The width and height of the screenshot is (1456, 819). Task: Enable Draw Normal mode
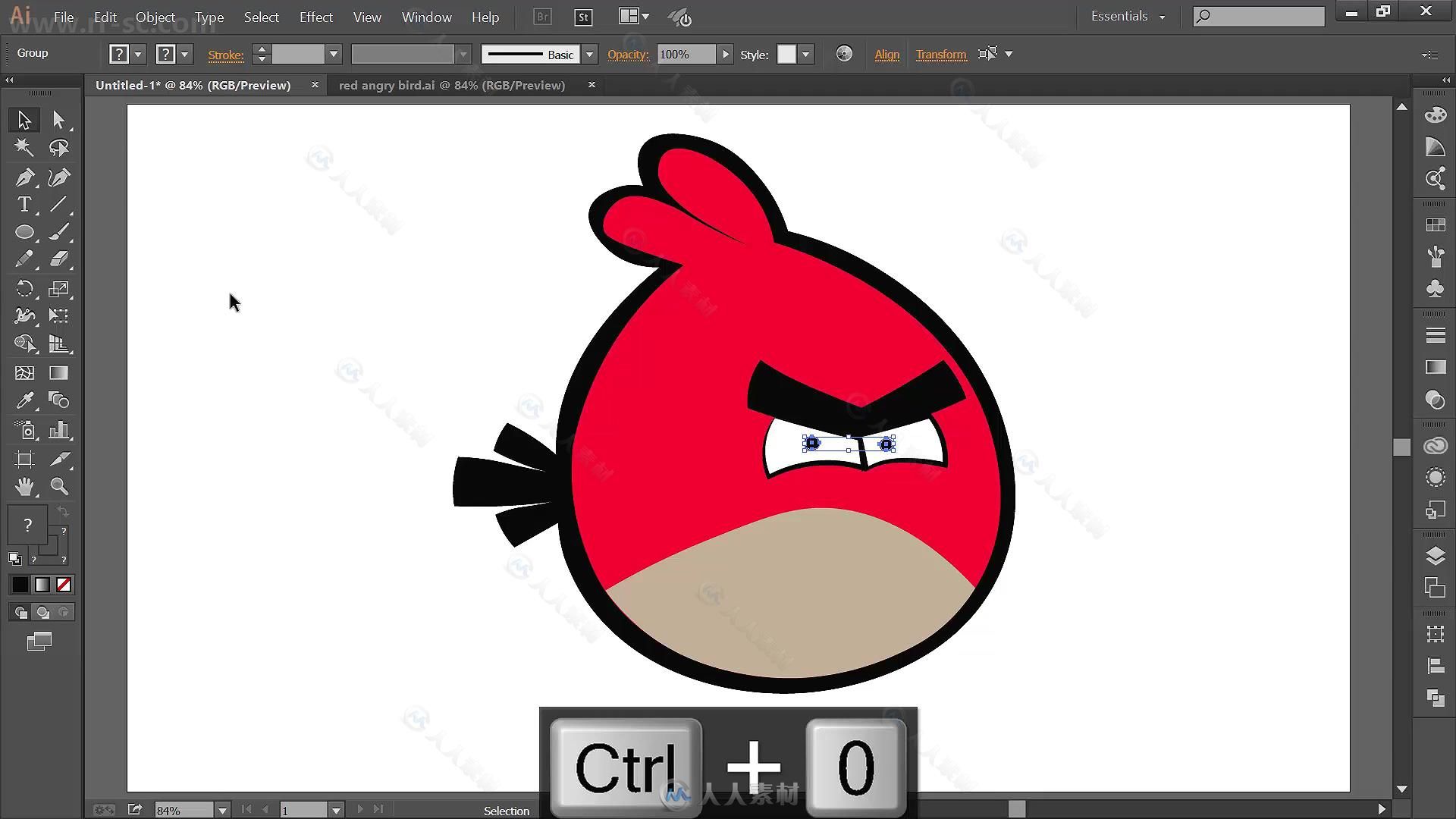(x=20, y=612)
